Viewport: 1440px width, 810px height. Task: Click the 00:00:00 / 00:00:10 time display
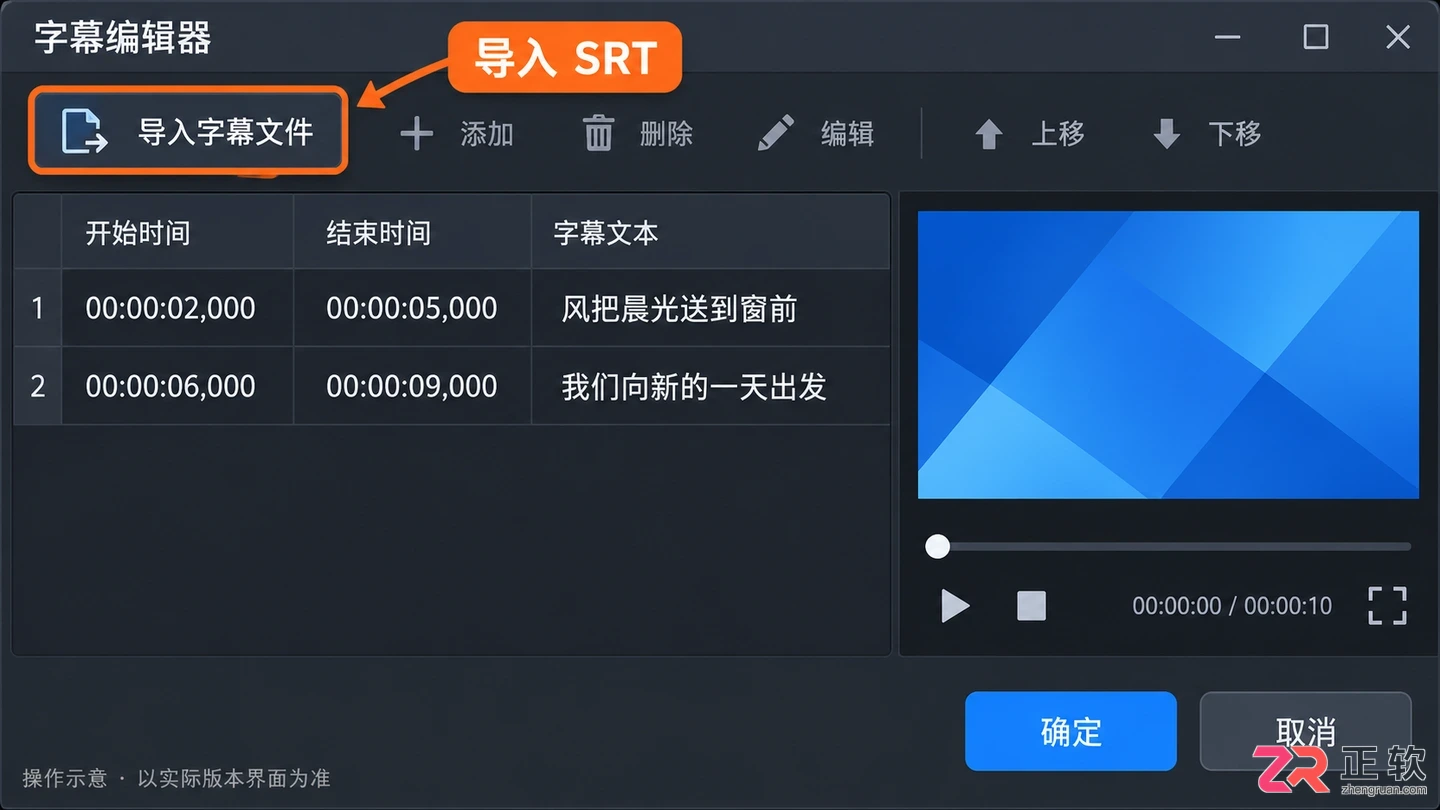pyautogui.click(x=1232, y=606)
